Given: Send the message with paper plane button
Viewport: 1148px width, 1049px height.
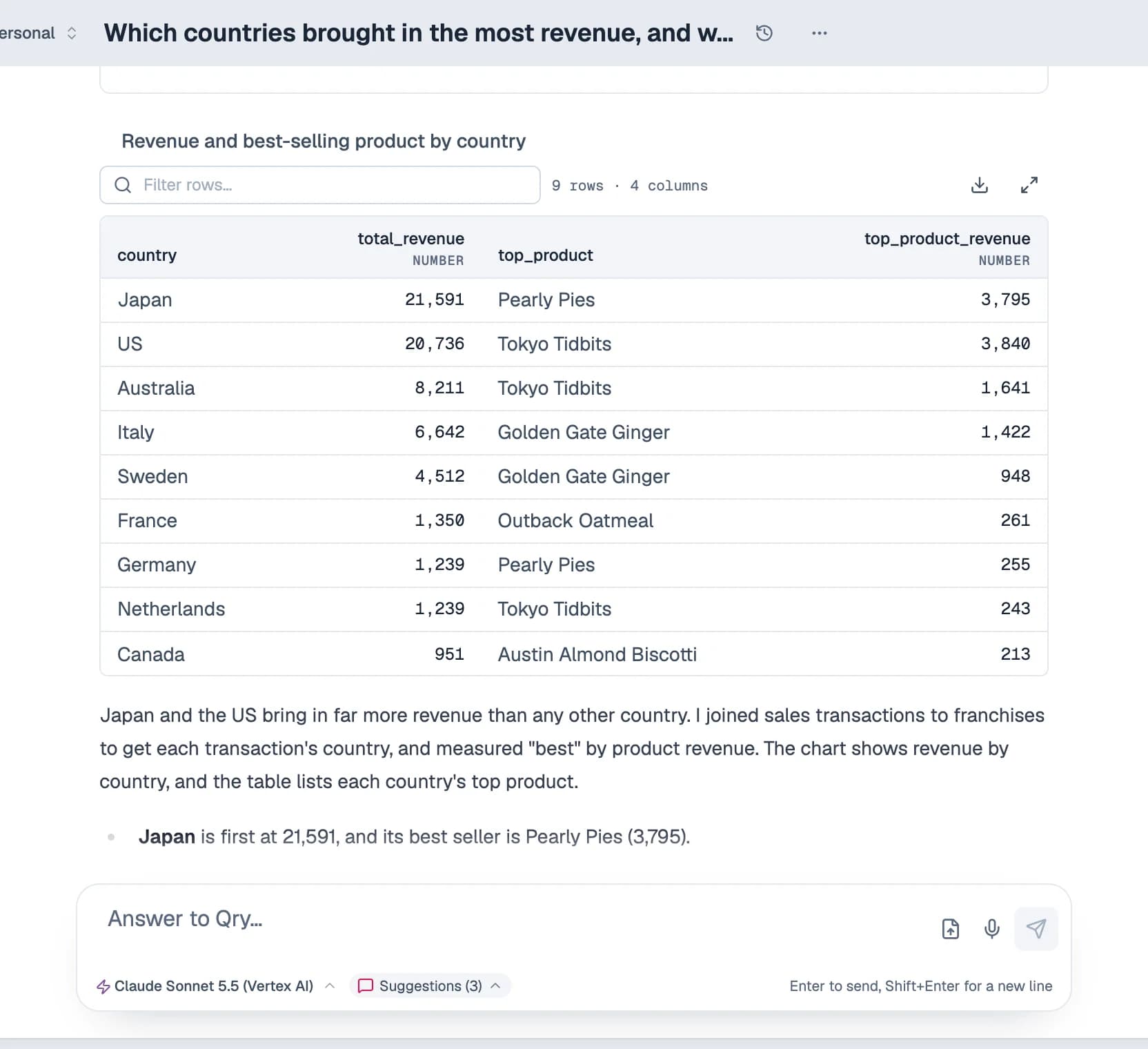Looking at the screenshot, I should [1036, 929].
